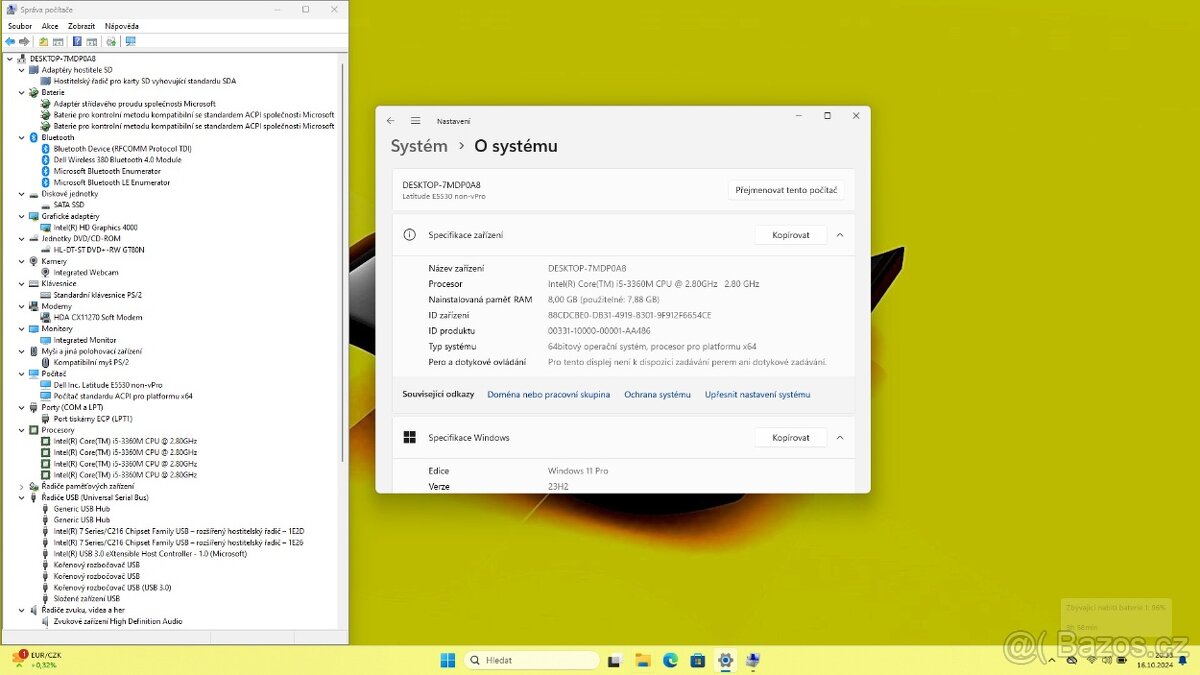This screenshot has width=1200, height=675.
Task: Open the navigation hamburger menu in Settings
Action: click(415, 118)
